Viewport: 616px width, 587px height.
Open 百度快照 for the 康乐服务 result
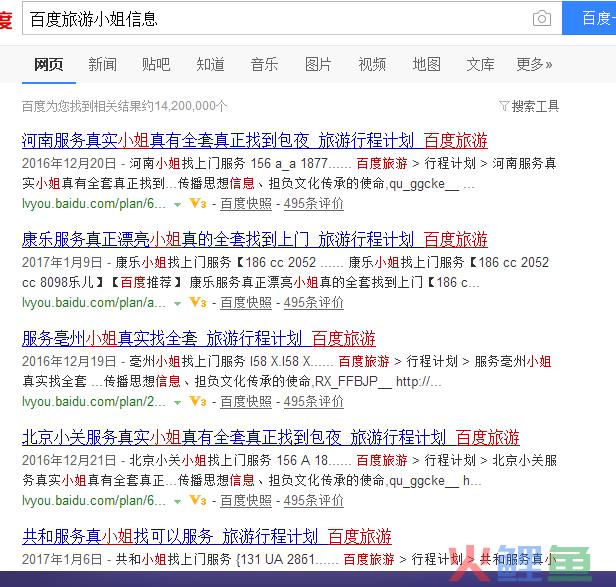(246, 303)
